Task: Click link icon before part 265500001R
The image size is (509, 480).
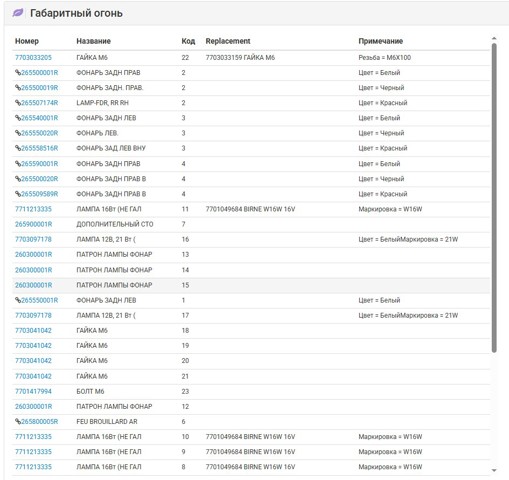Action: [x=18, y=73]
